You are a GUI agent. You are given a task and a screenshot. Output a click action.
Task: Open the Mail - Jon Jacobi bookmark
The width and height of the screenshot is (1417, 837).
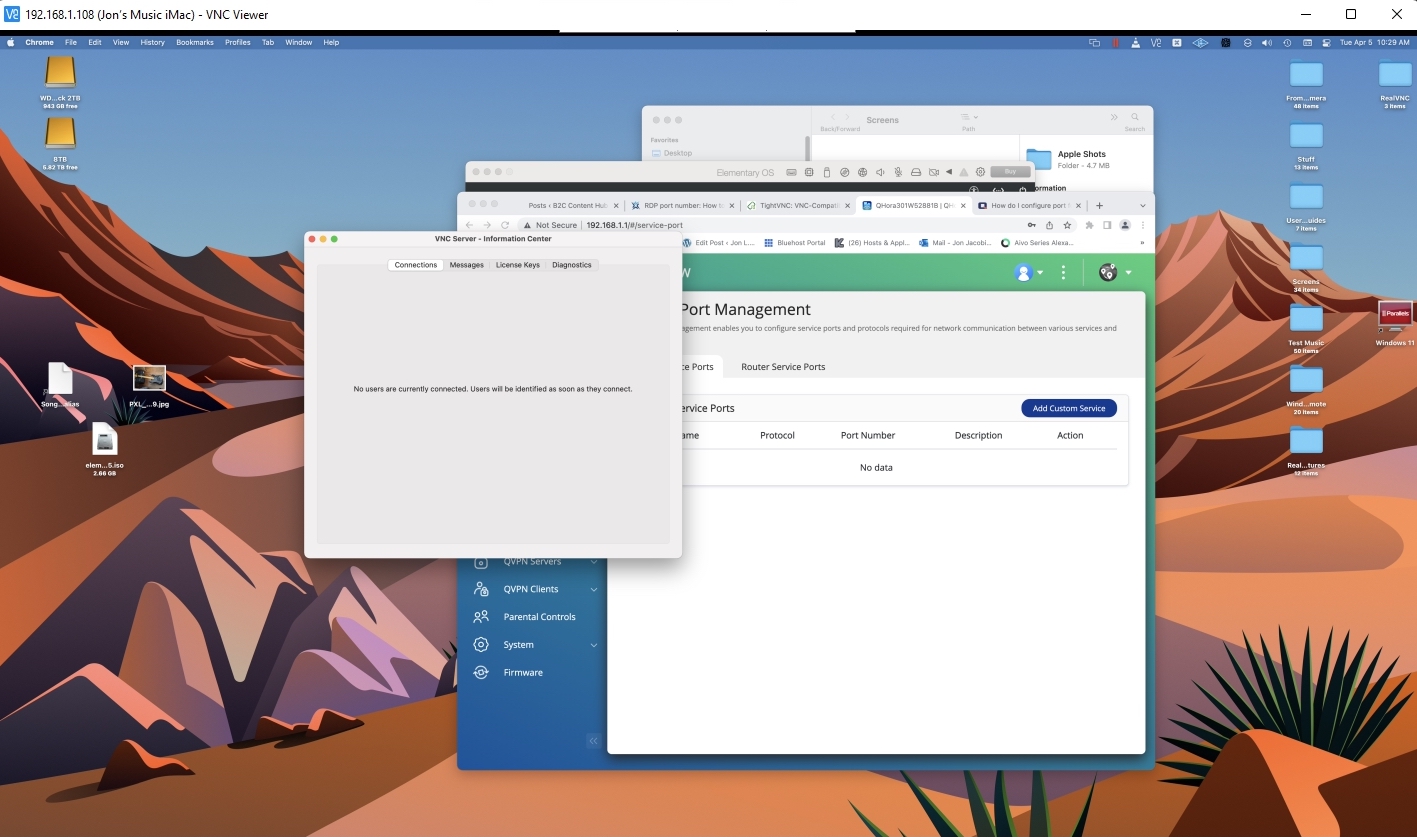point(954,243)
